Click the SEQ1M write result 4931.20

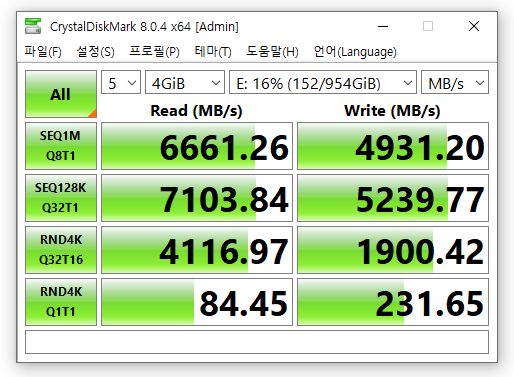click(393, 146)
